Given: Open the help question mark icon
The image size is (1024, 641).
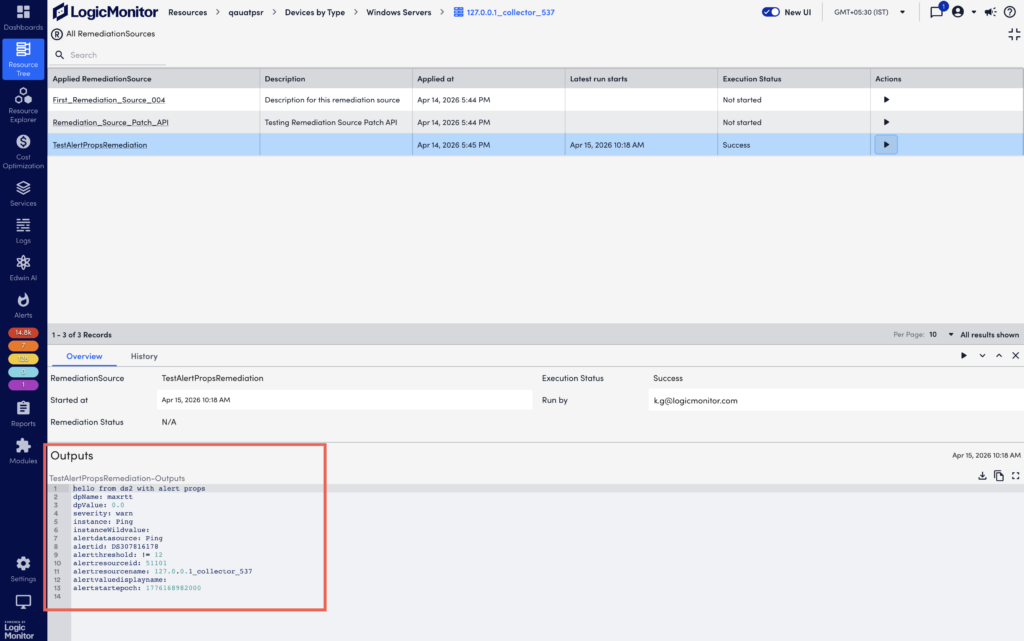Looking at the screenshot, I should click(1010, 12).
